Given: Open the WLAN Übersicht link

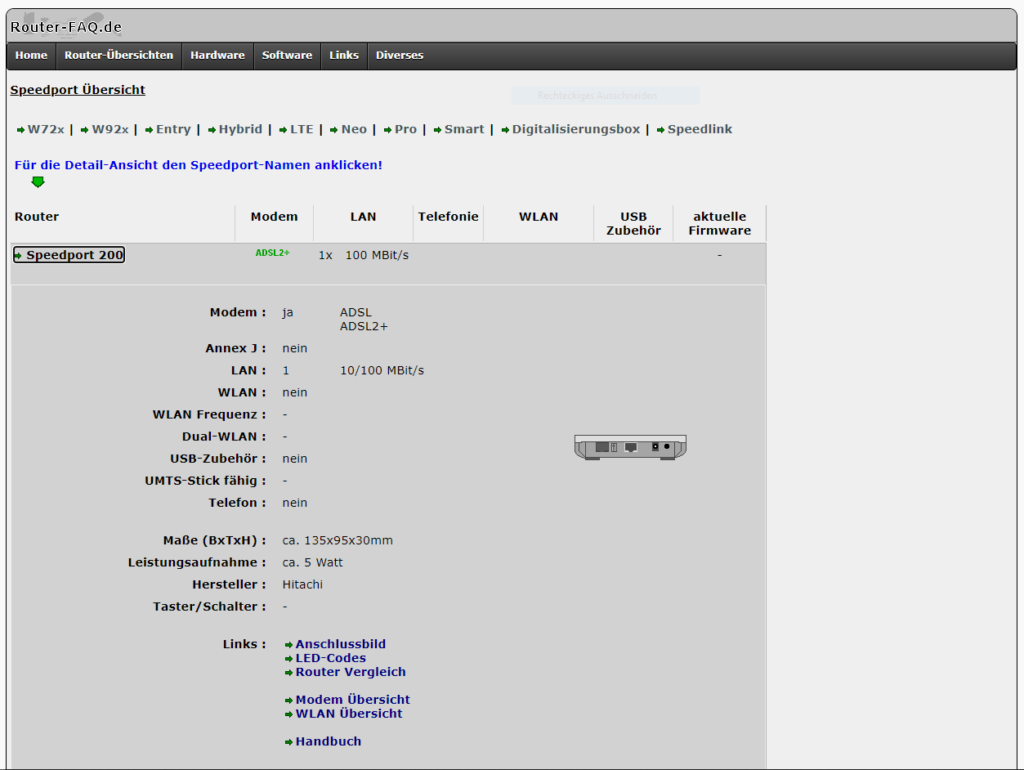Looking at the screenshot, I should coord(348,714).
